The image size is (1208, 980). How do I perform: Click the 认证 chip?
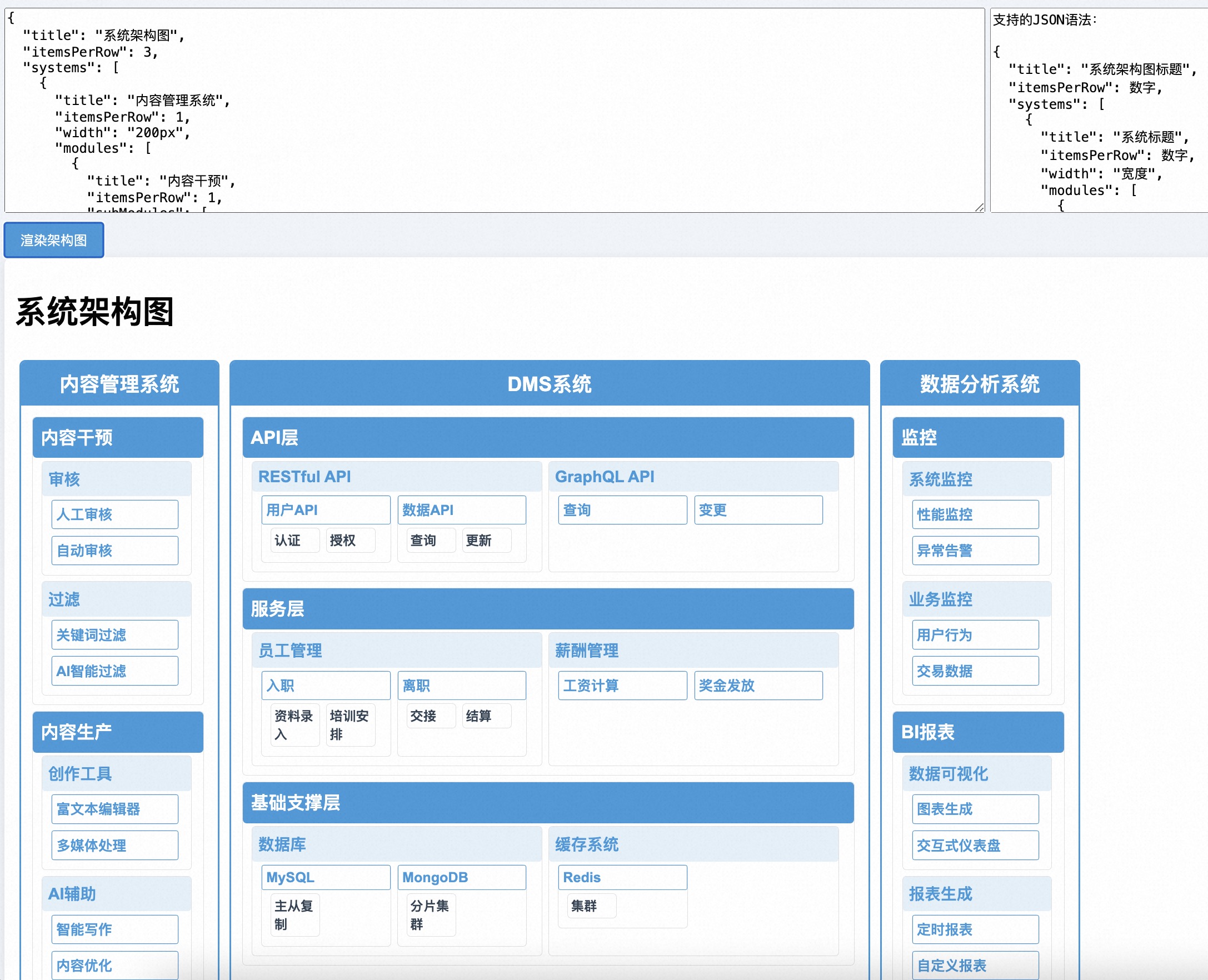295,541
